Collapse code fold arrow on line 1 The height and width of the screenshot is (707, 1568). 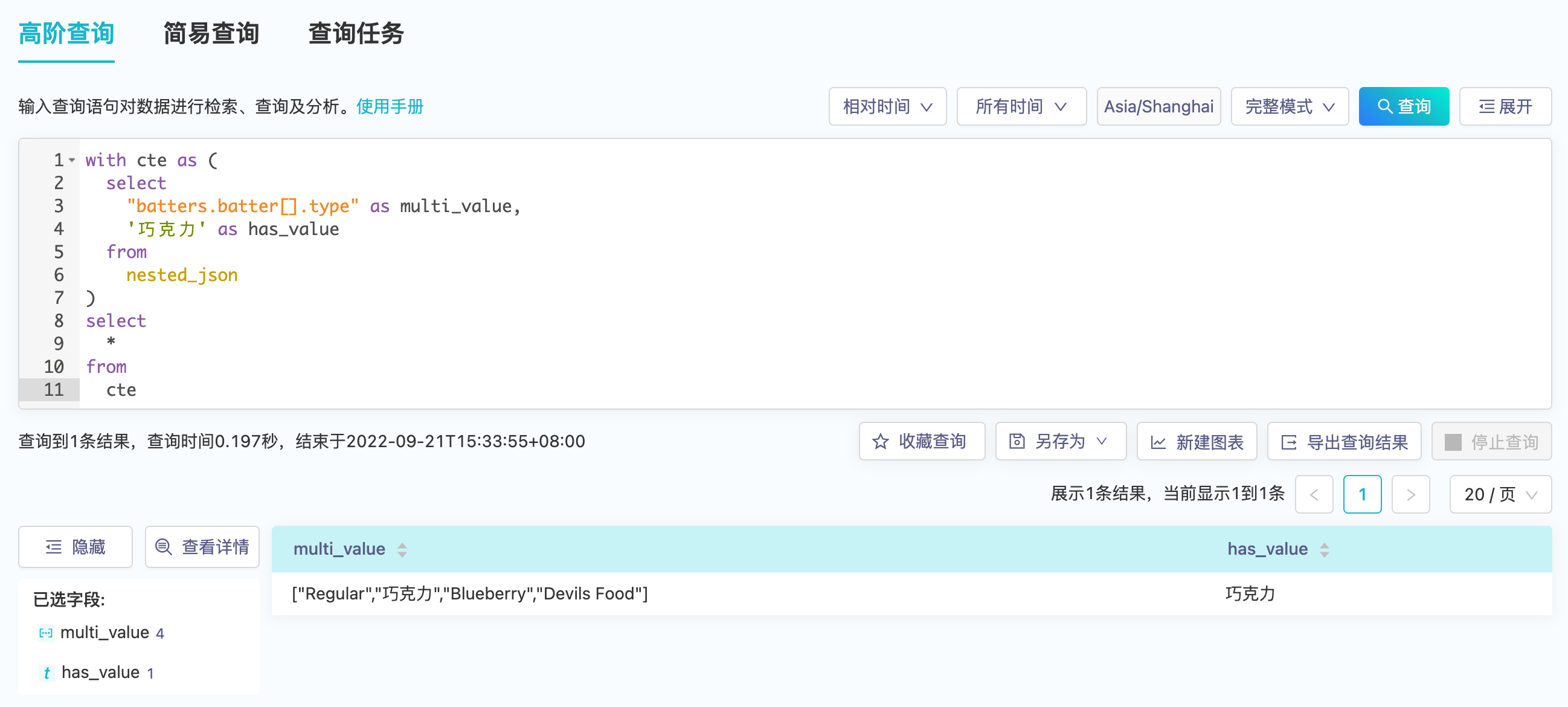click(72, 160)
